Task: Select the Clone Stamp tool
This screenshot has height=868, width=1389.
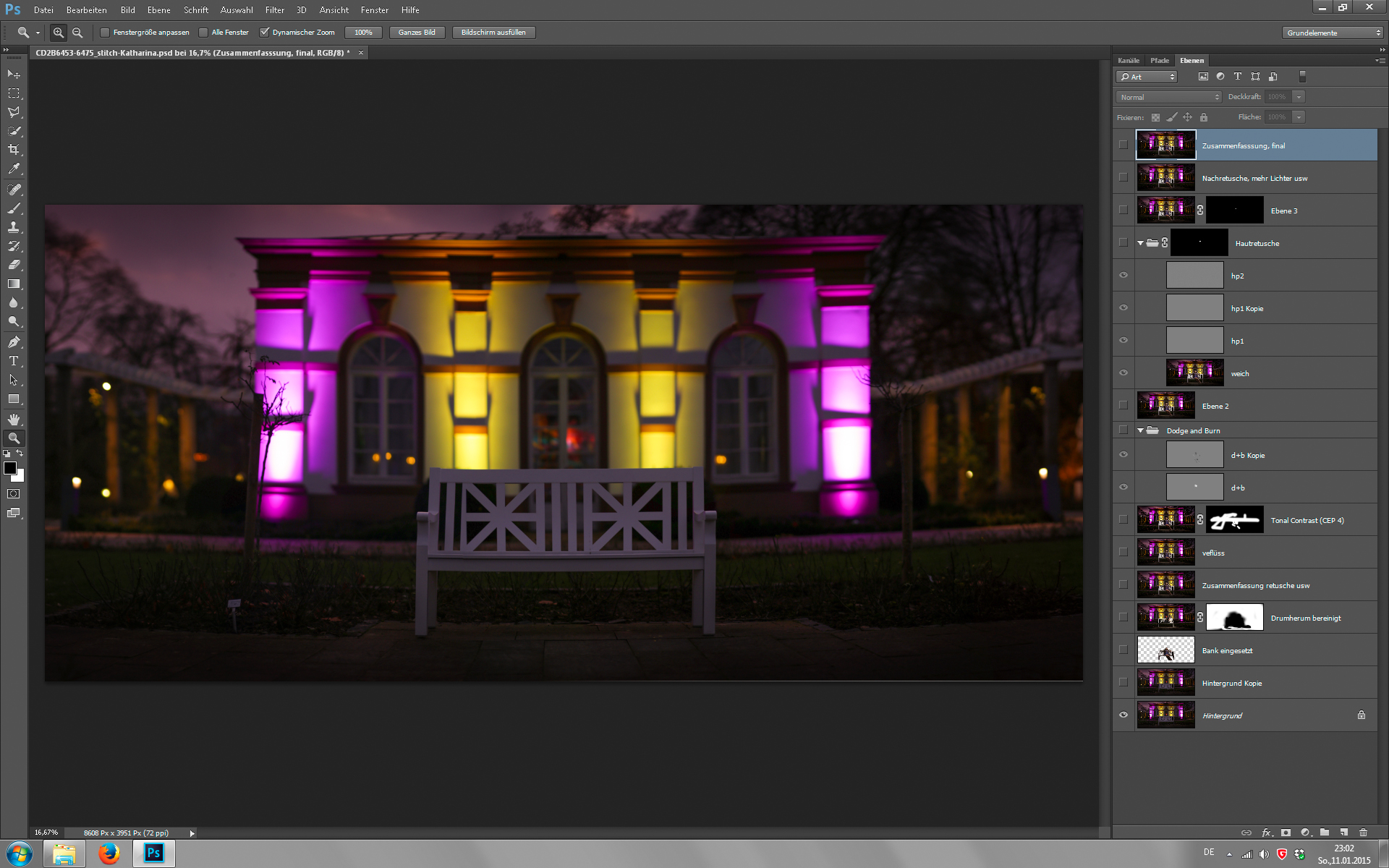Action: coord(14,227)
